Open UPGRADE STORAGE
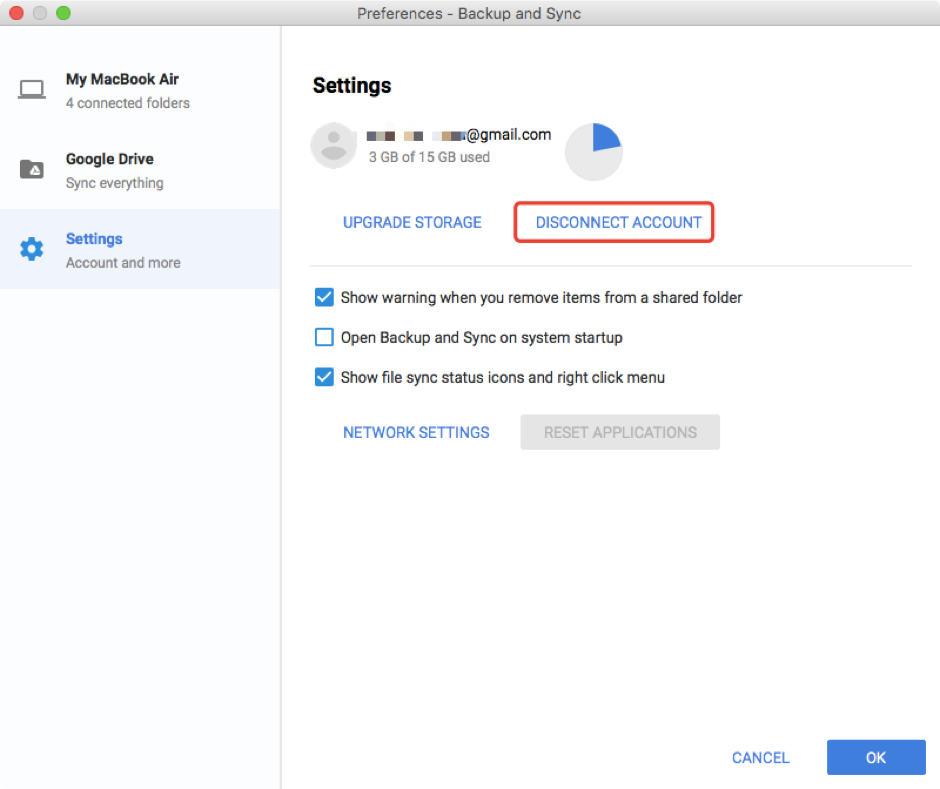Image resolution: width=940 pixels, height=789 pixels. [412, 222]
